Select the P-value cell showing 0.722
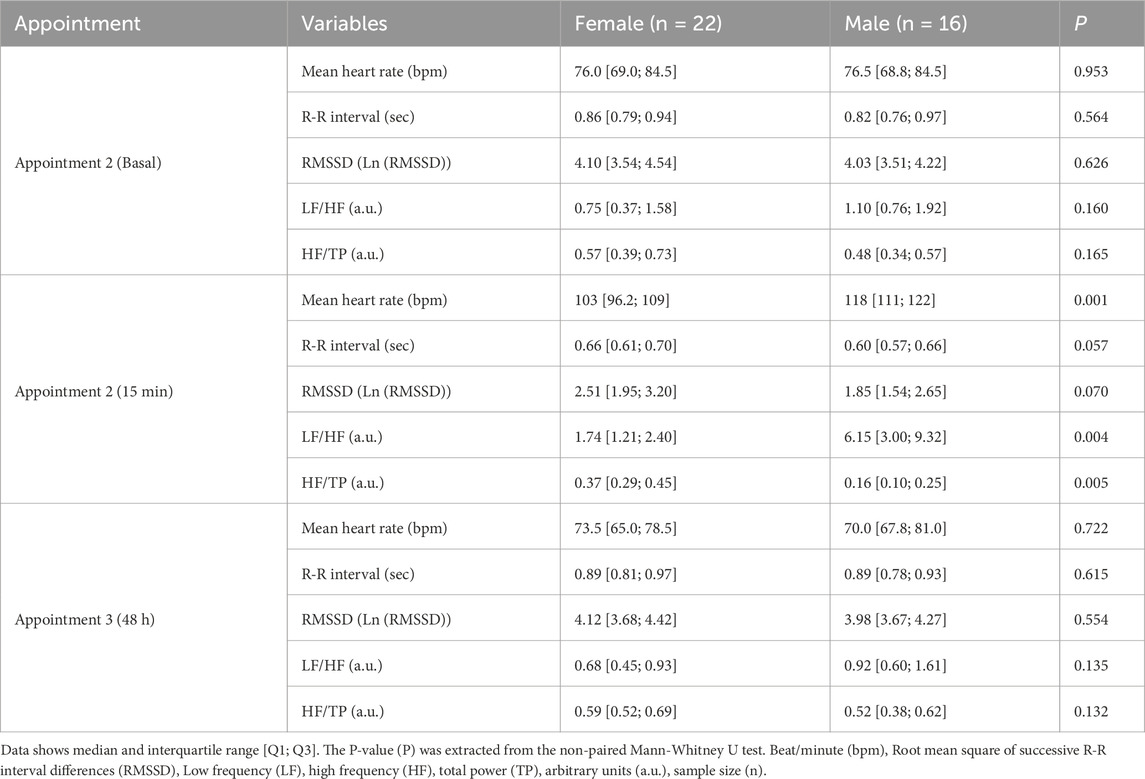 pyautogui.click(x=1092, y=528)
